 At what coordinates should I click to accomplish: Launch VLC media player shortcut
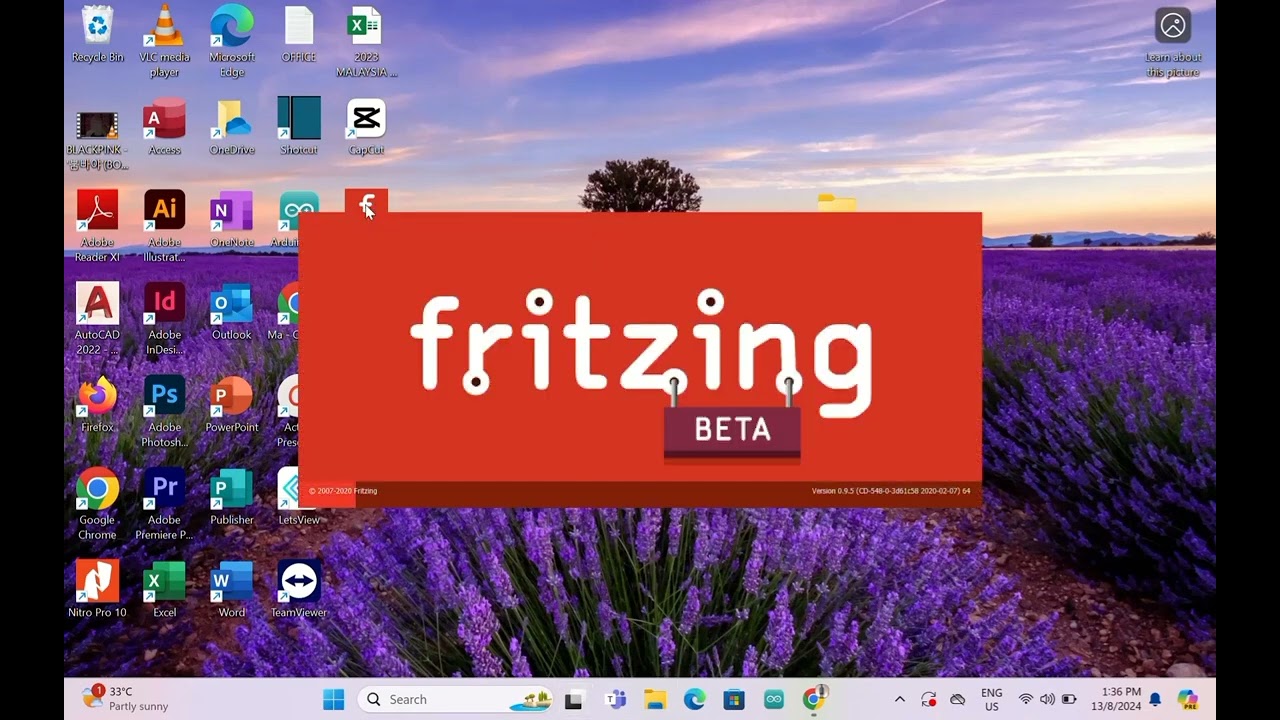click(164, 42)
